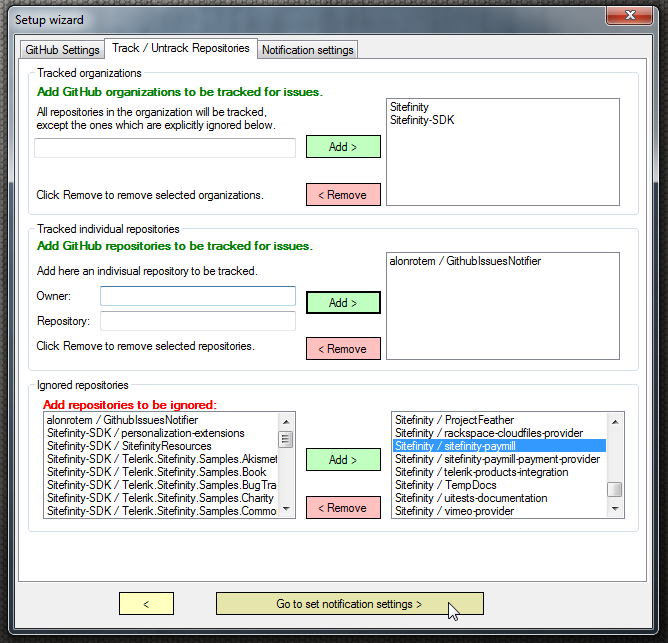Select Sitefinity-SDK / Telerik.Sitefinity.Samples.BugTra row
Image resolution: width=668 pixels, height=643 pixels.
coord(161,485)
